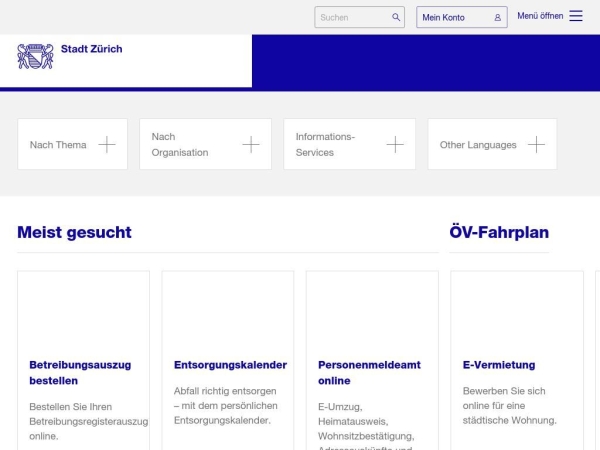Viewport: 600px width, 450px height.
Task: Click the plus icon beside Informations-Services
Action: tap(395, 145)
